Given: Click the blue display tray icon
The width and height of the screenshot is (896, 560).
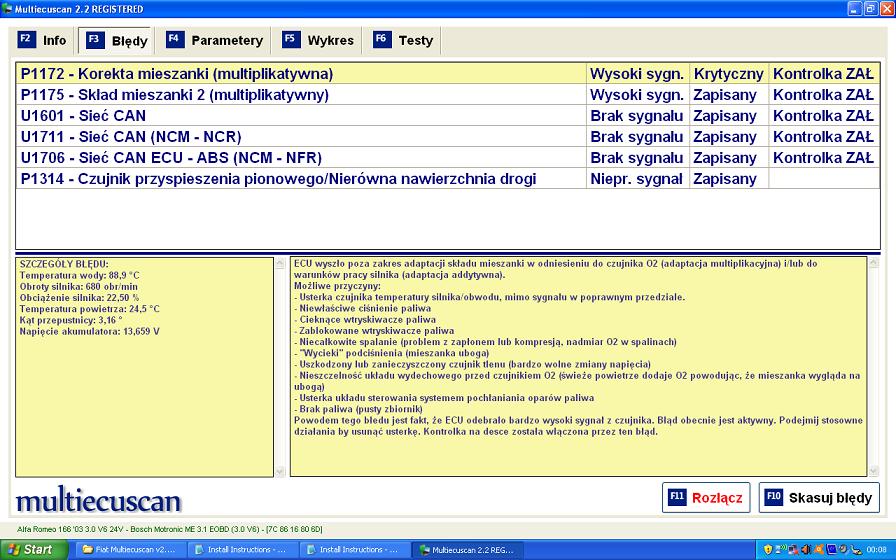Looking at the screenshot, I should (832, 550).
